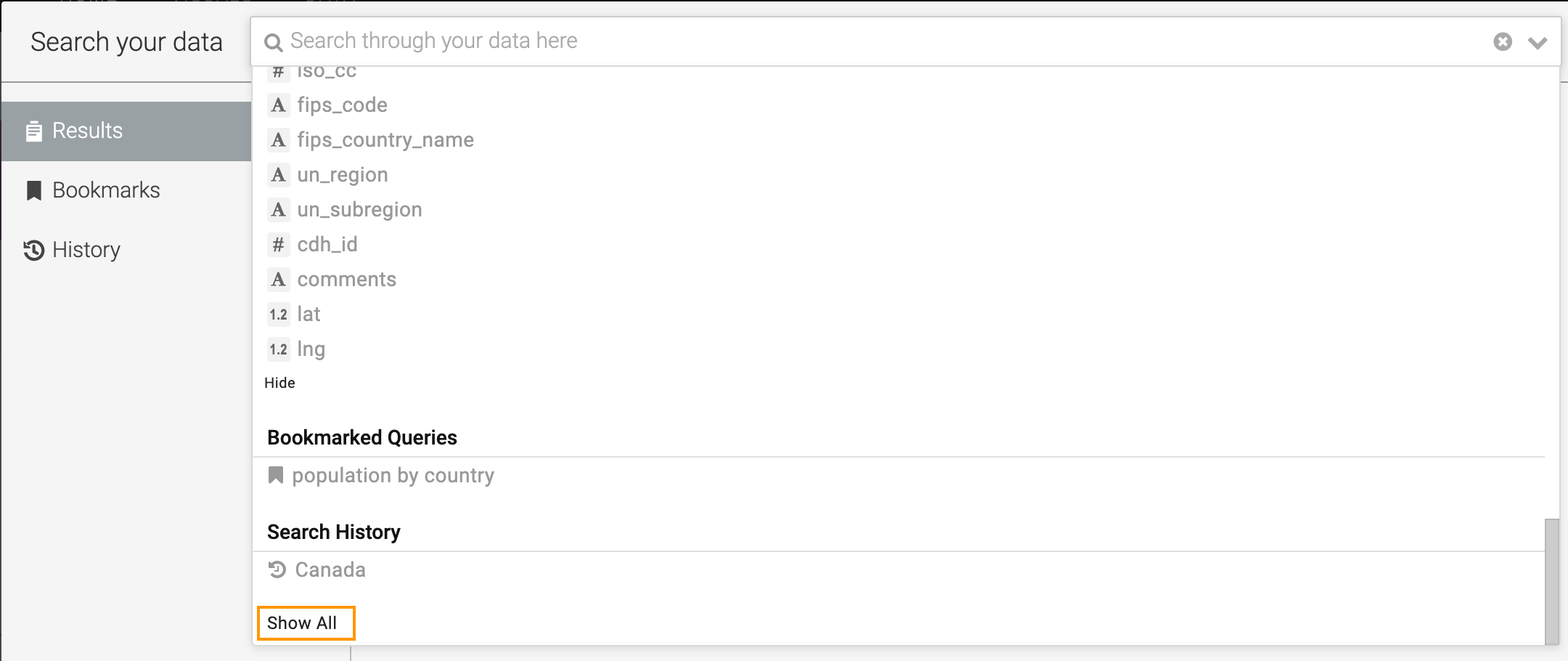Click the bookmark icon beside population by country
Screen dimensions: 1568x661
276,476
